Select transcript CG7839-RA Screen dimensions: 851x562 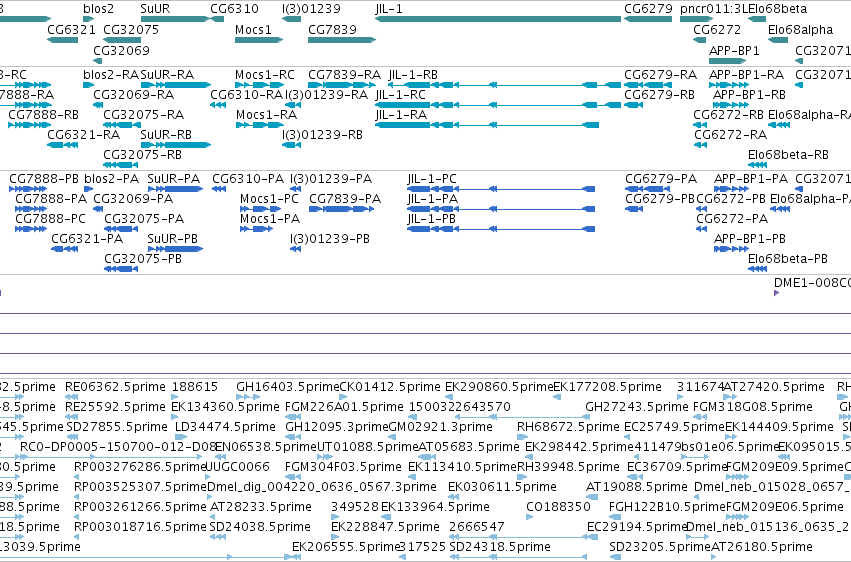[x=344, y=74]
